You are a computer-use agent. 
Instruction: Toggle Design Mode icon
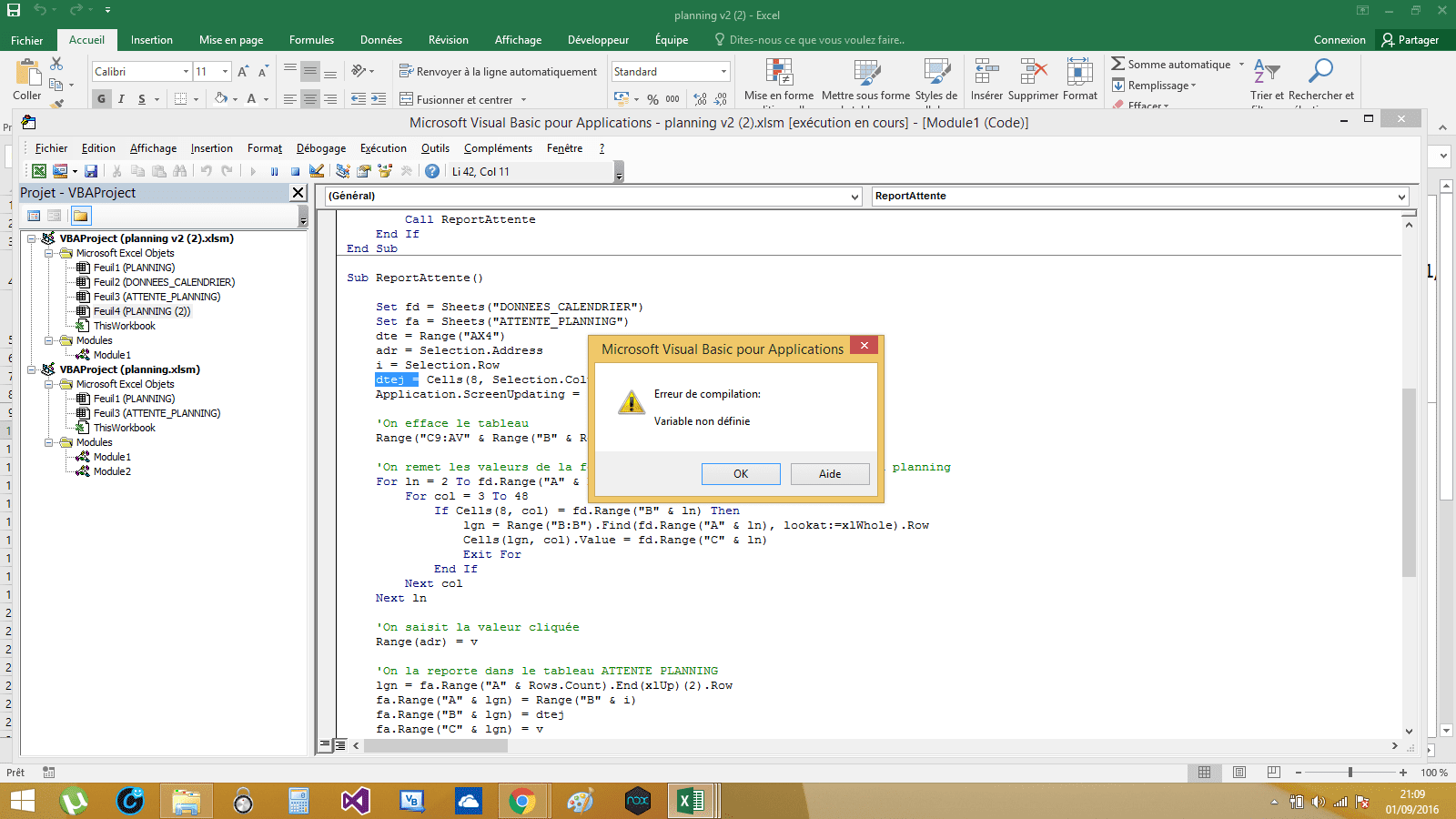point(317,171)
